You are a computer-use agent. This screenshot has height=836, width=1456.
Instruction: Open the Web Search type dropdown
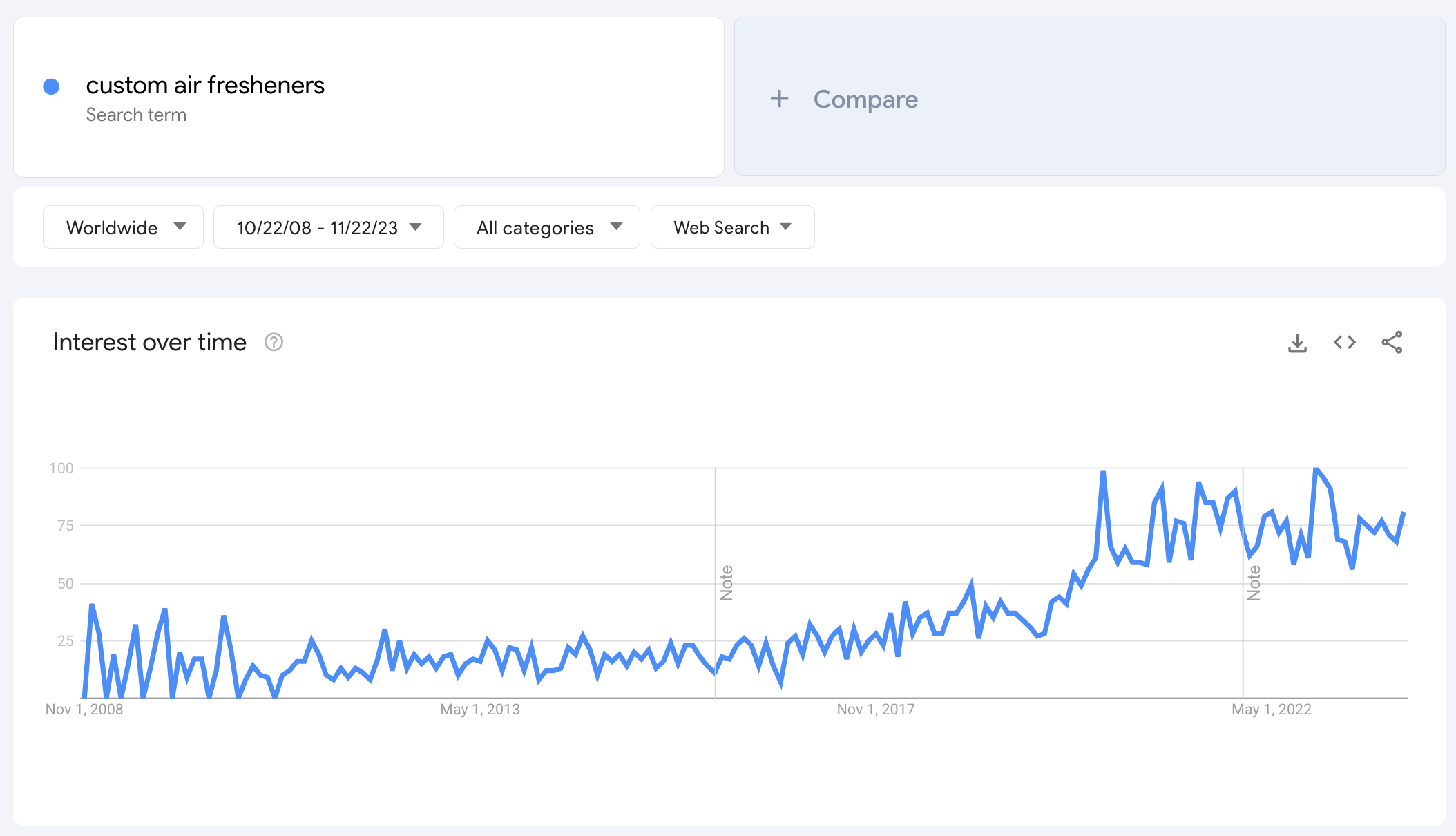732,227
